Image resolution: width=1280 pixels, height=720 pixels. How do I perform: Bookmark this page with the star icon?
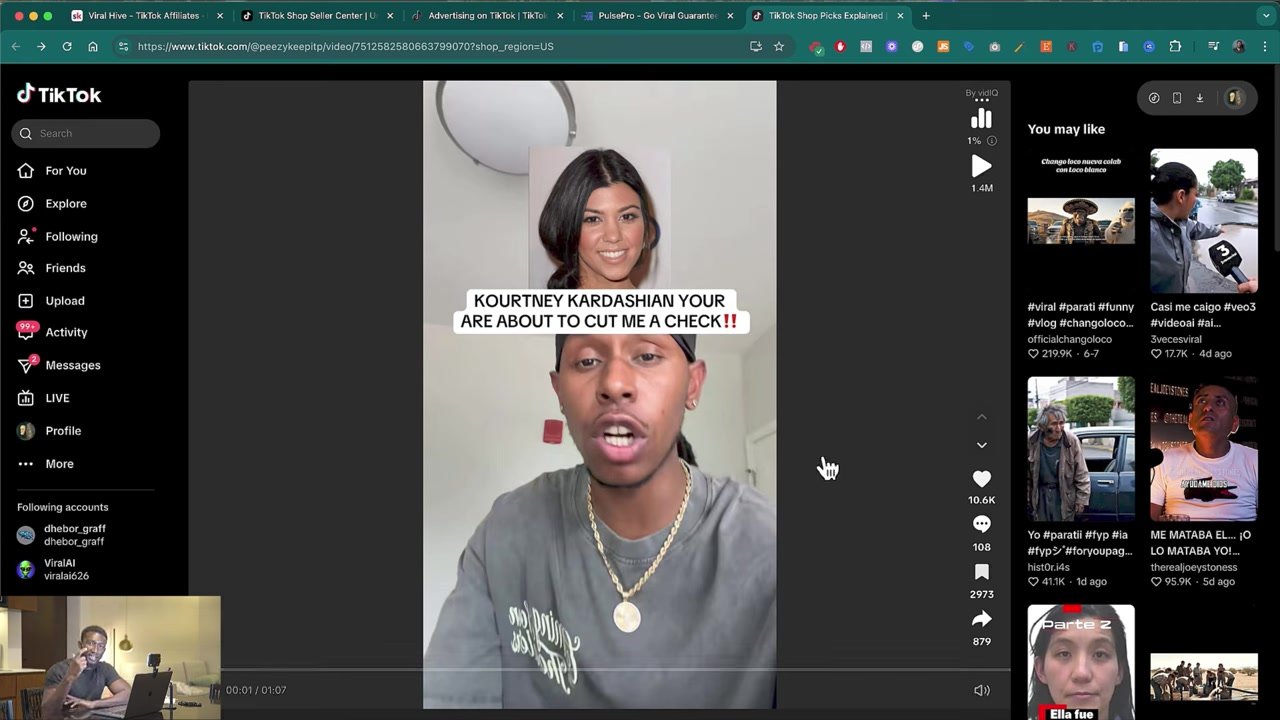pyautogui.click(x=779, y=46)
